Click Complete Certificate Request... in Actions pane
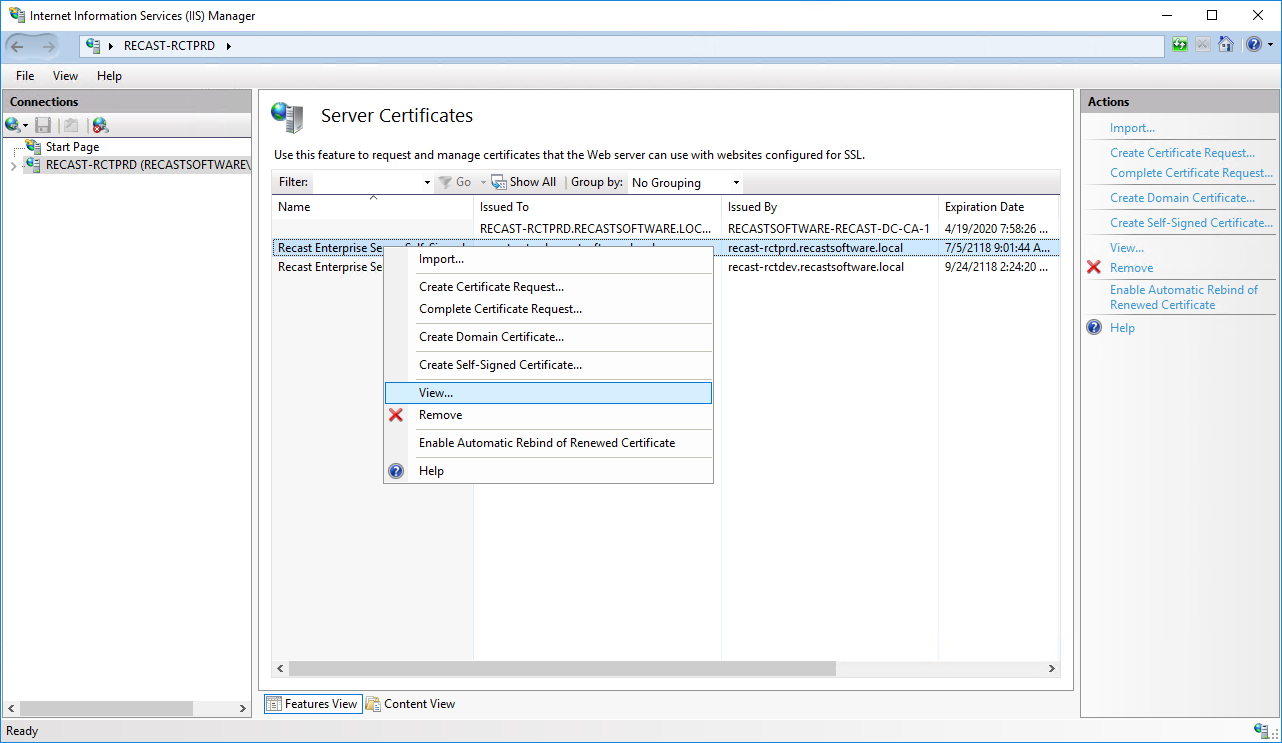 point(1191,173)
